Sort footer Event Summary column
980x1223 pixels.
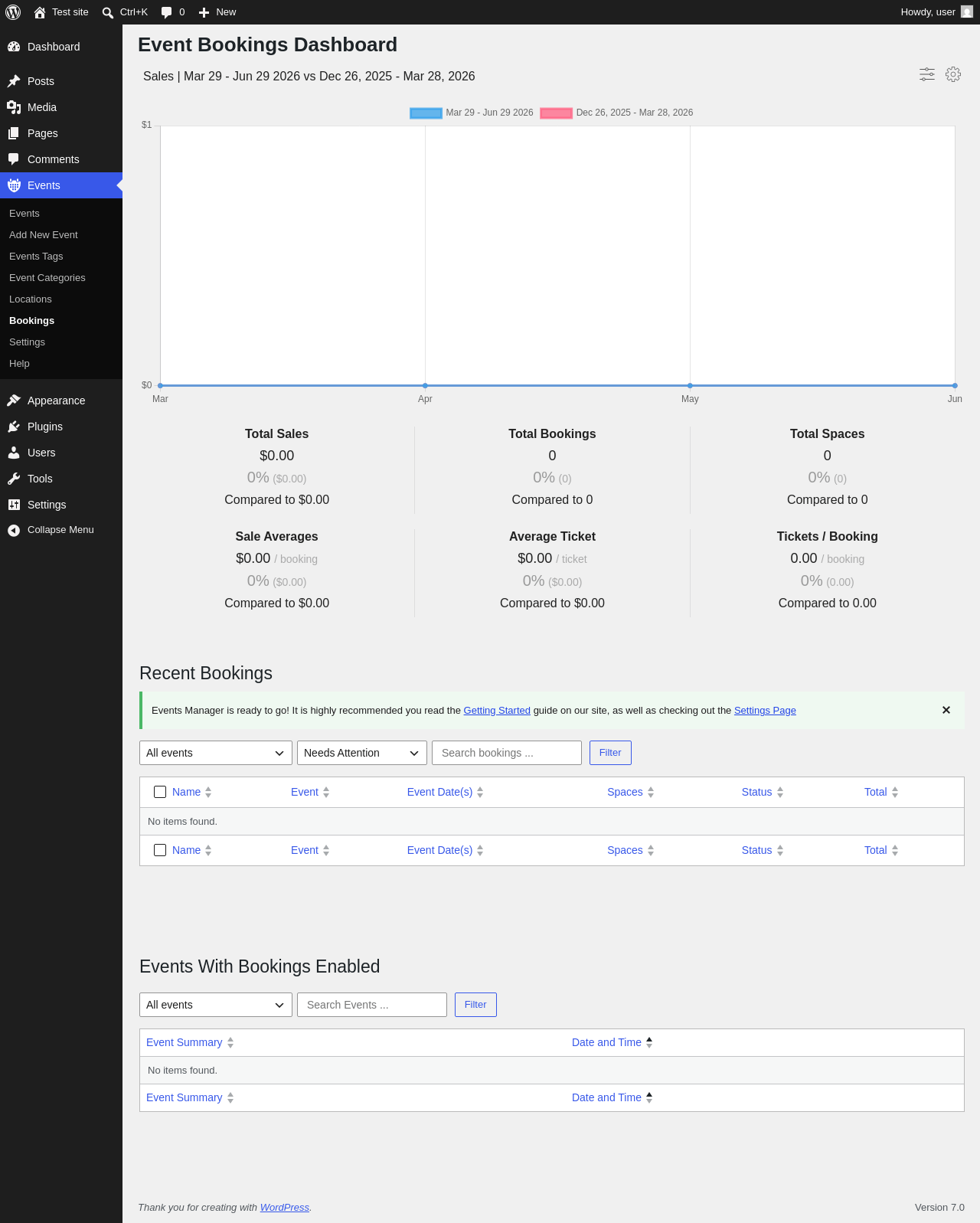click(190, 1097)
